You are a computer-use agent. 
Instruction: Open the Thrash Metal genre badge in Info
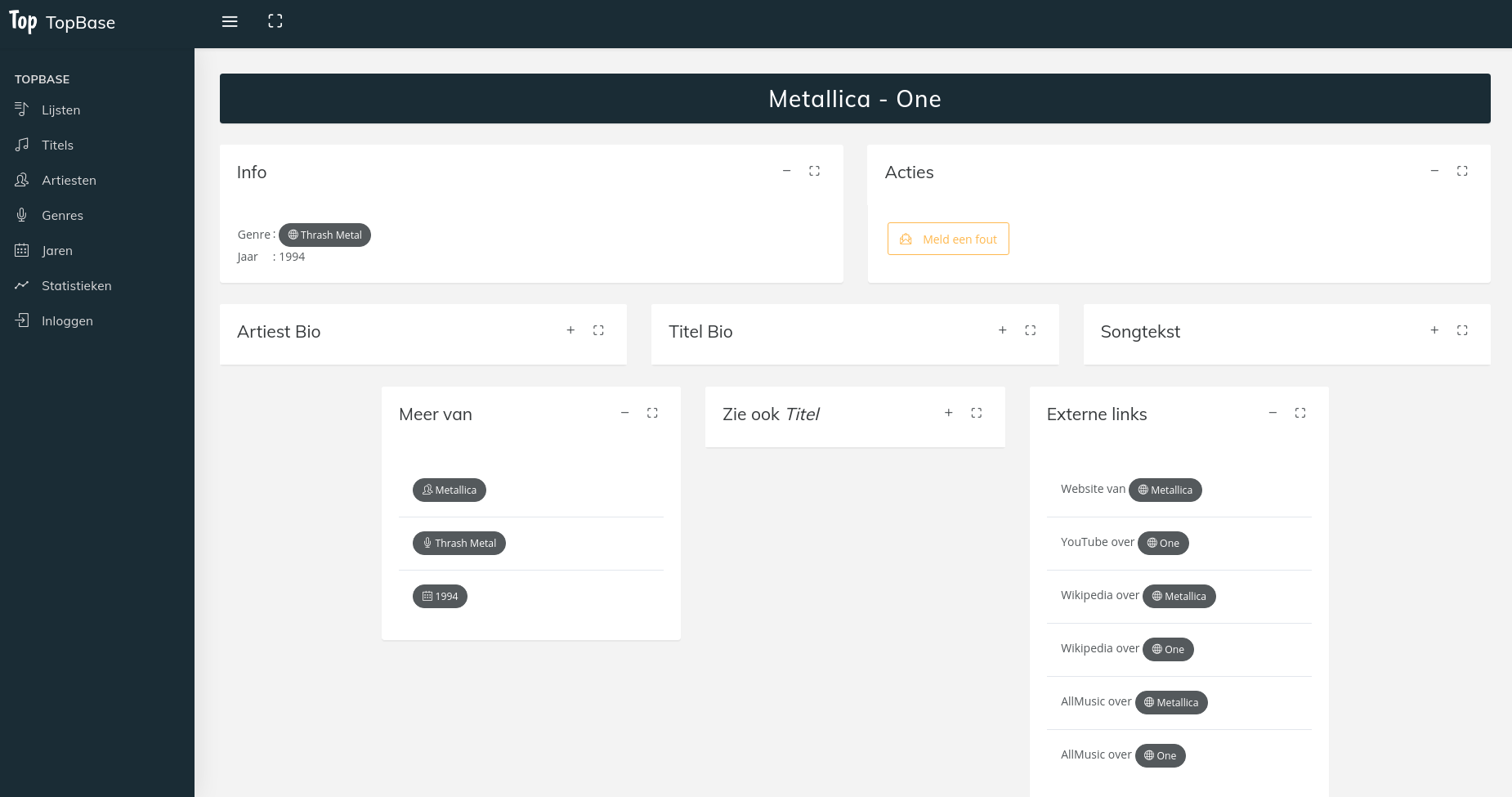pyautogui.click(x=324, y=235)
